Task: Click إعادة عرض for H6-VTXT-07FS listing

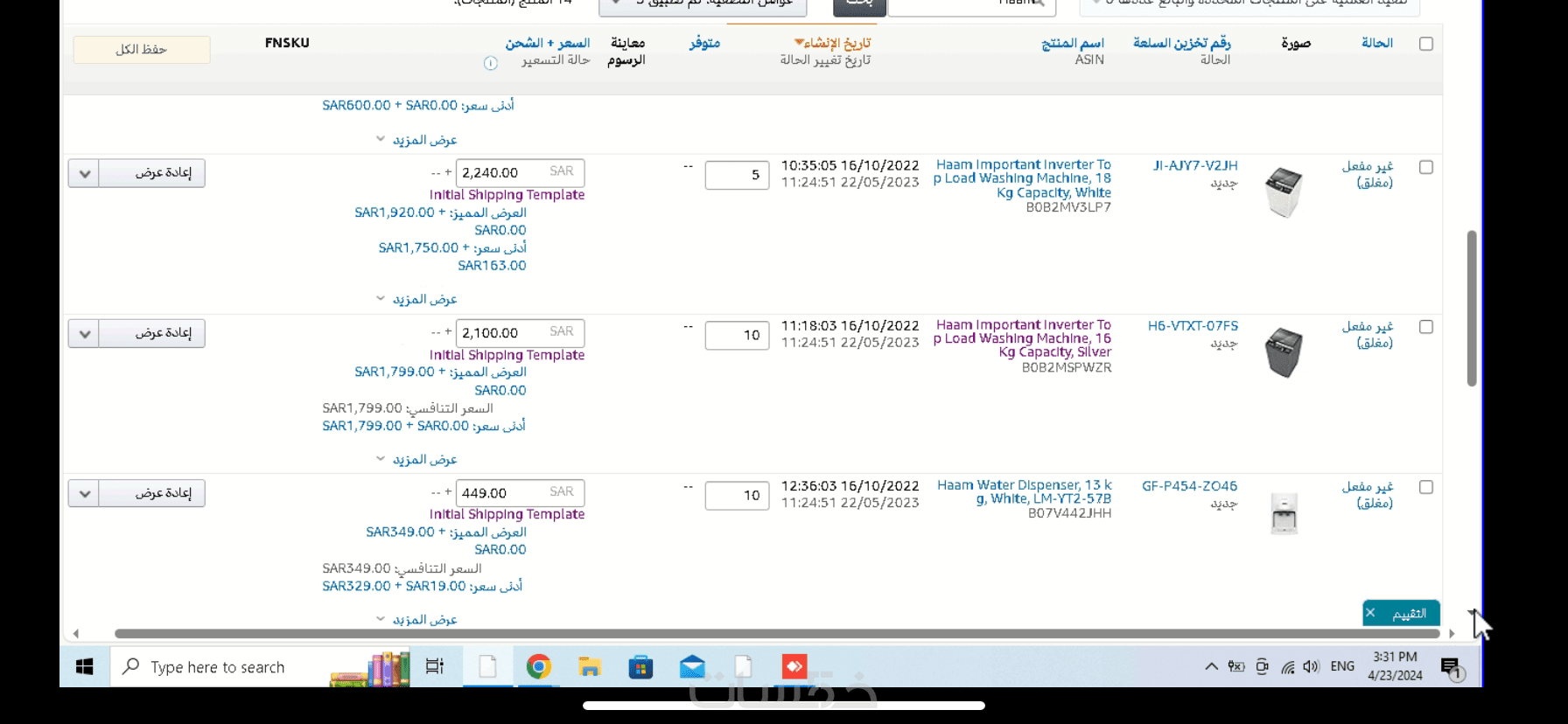Action: (x=152, y=333)
